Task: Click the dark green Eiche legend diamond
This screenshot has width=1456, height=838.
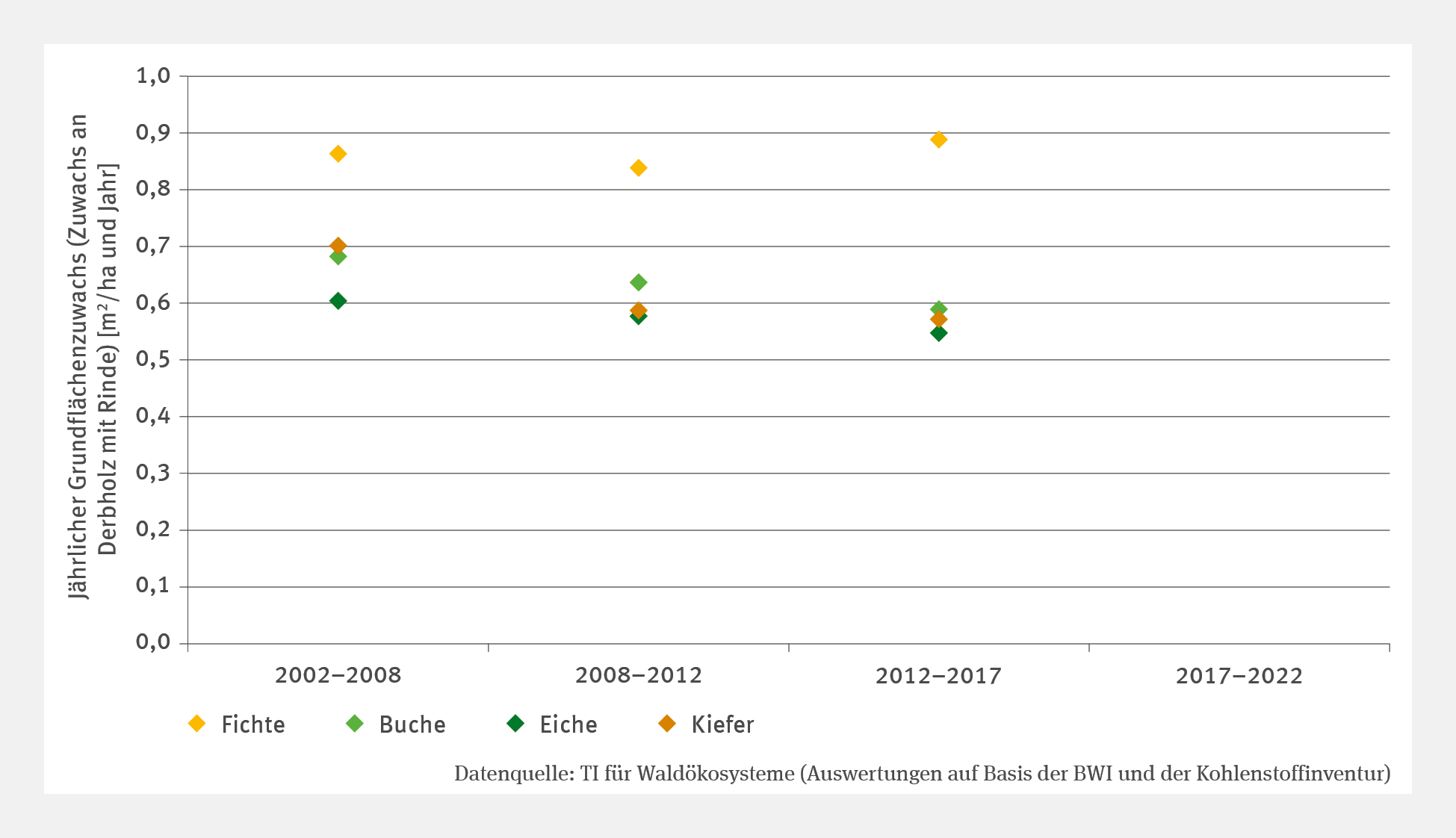Action: [x=515, y=724]
